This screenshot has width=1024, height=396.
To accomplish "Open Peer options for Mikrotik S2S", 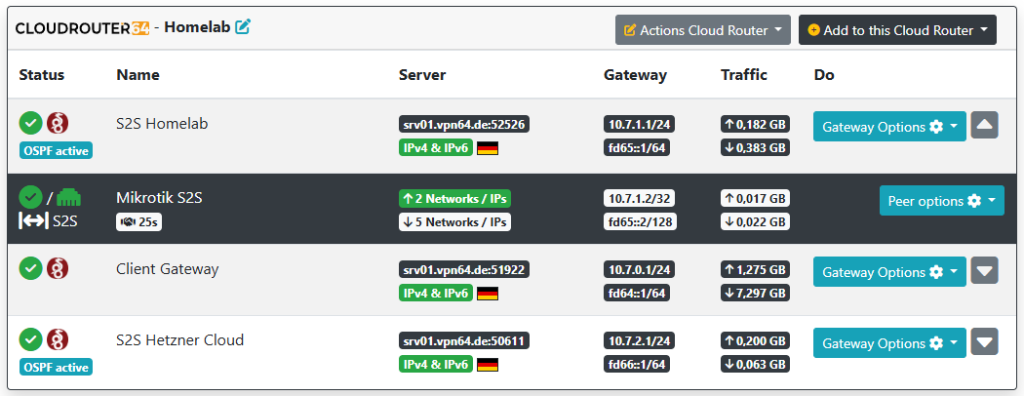I will [x=942, y=201].
